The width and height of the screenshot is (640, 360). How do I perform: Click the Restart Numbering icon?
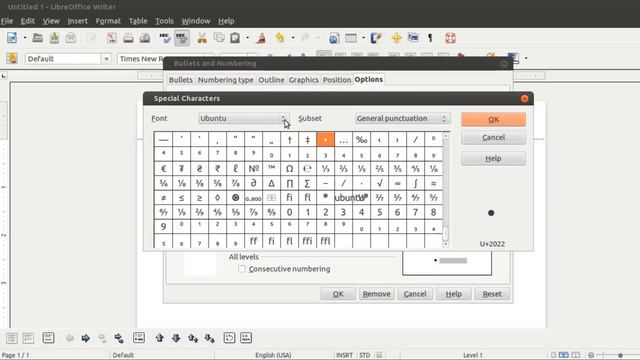coord(229,338)
